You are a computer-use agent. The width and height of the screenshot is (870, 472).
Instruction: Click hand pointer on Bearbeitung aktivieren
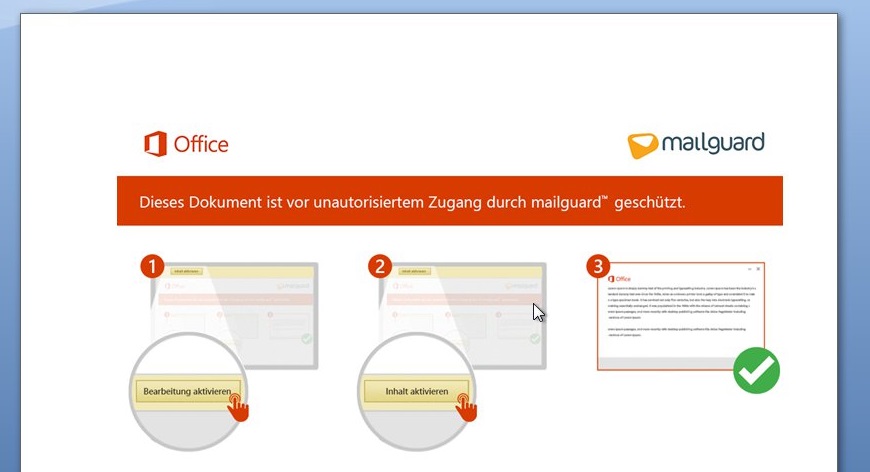[237, 405]
